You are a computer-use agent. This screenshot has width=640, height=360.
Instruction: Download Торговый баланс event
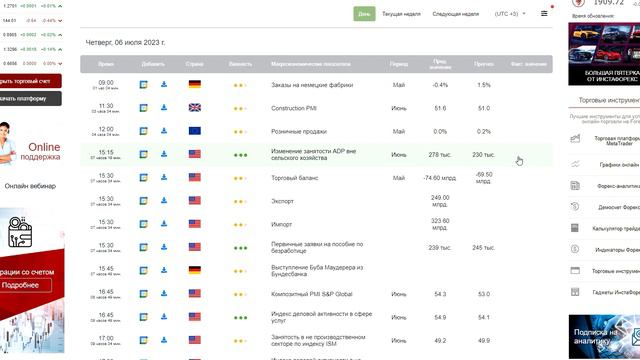point(164,177)
